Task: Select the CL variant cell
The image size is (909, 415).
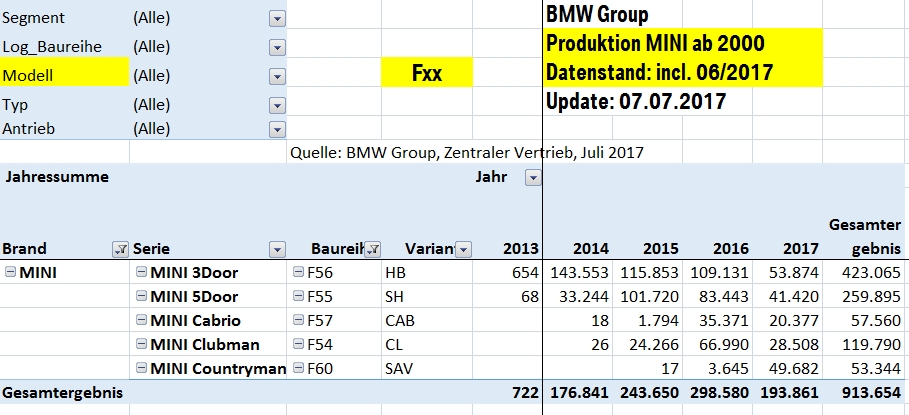Action: click(x=427, y=344)
